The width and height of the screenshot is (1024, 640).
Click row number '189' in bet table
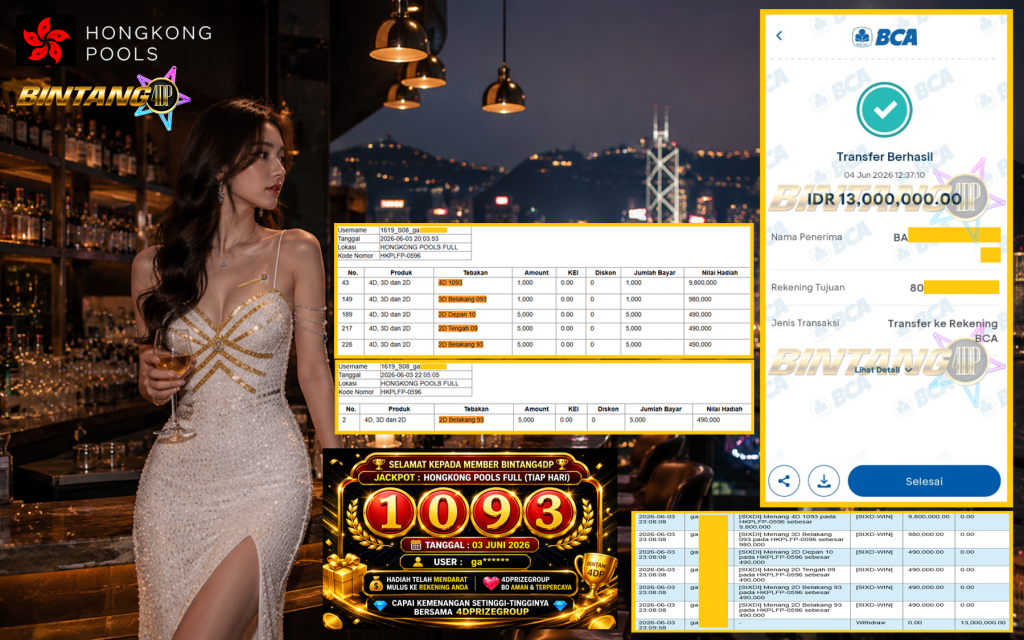pyautogui.click(x=347, y=315)
